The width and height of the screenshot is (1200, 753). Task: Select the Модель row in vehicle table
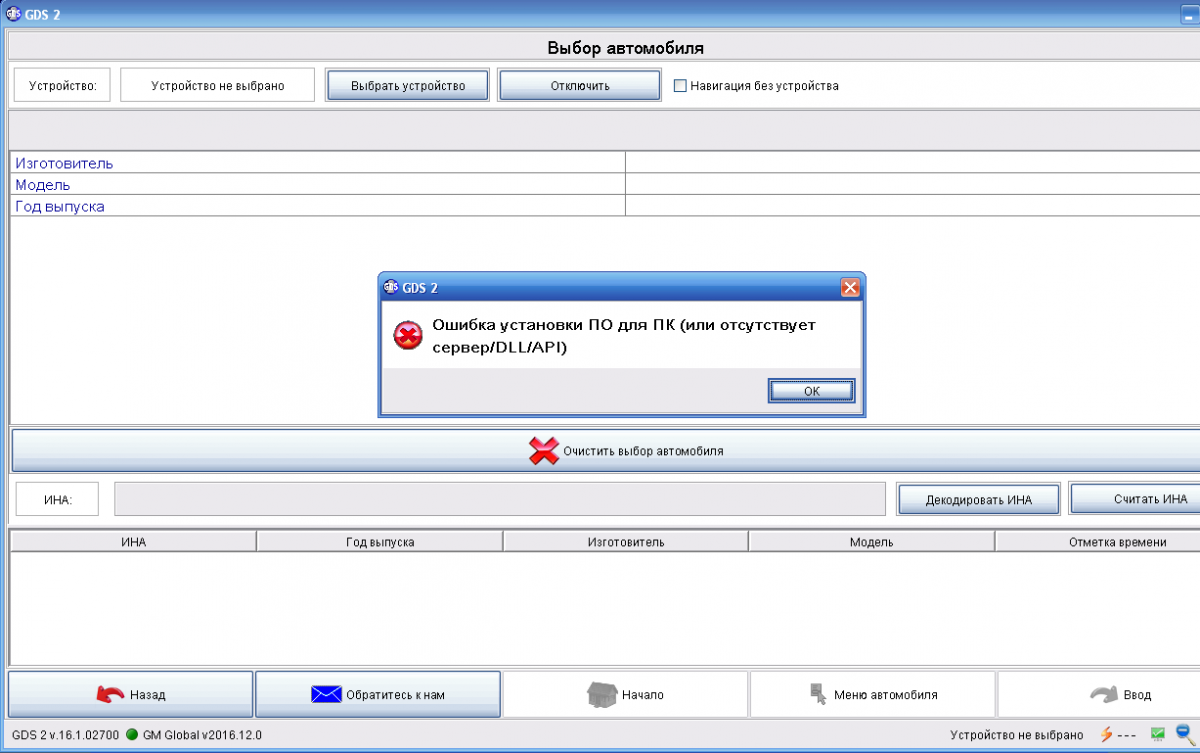[x=605, y=185]
